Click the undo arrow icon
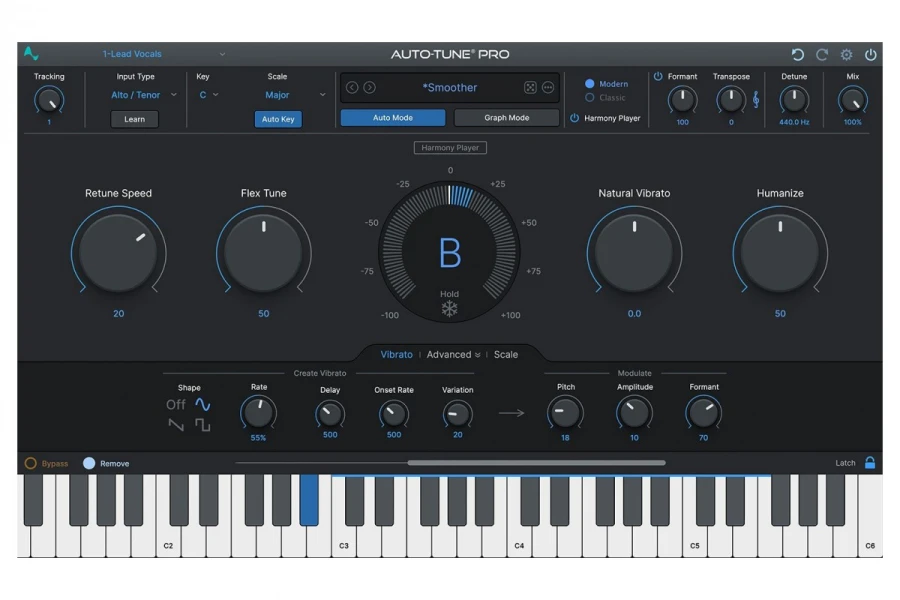Viewport: 900px width, 600px height. (x=797, y=55)
